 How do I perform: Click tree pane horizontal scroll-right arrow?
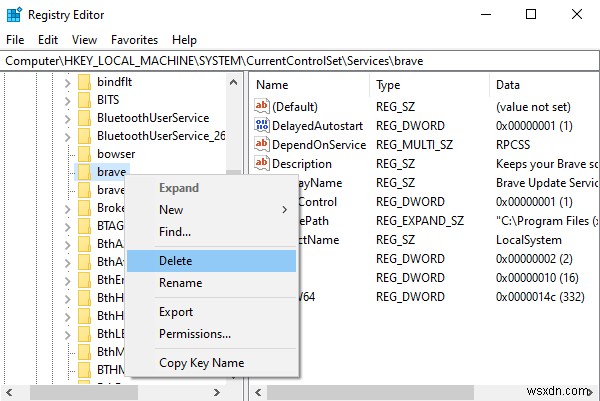[x=217, y=393]
